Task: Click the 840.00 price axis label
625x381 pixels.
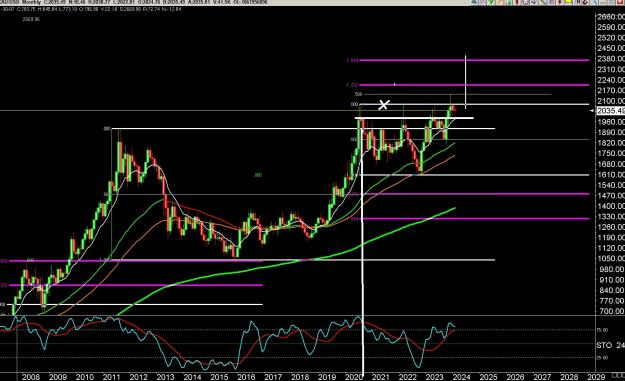Action: pyautogui.click(x=611, y=290)
